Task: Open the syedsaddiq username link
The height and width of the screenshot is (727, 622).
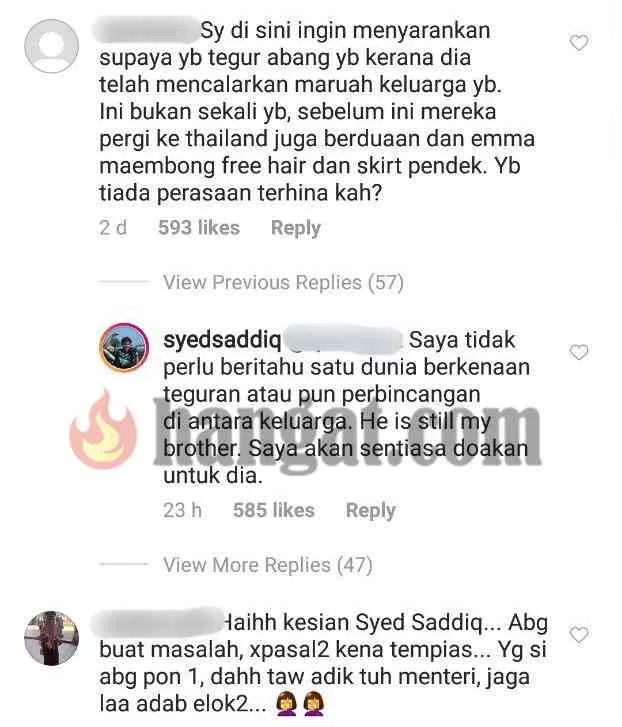Action: [x=222, y=340]
